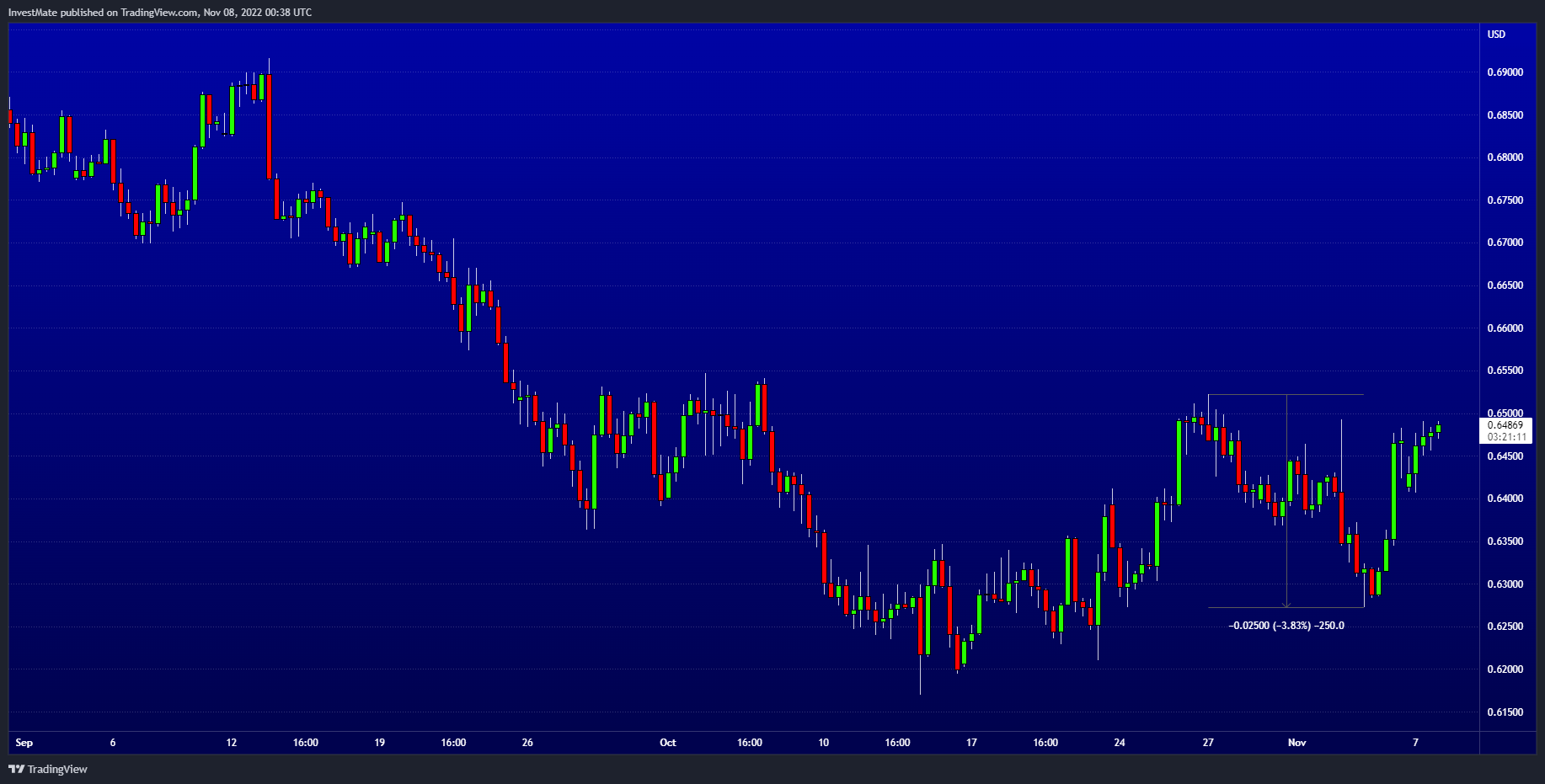
Task: Click the 7 date axis label
Action: (1416, 743)
